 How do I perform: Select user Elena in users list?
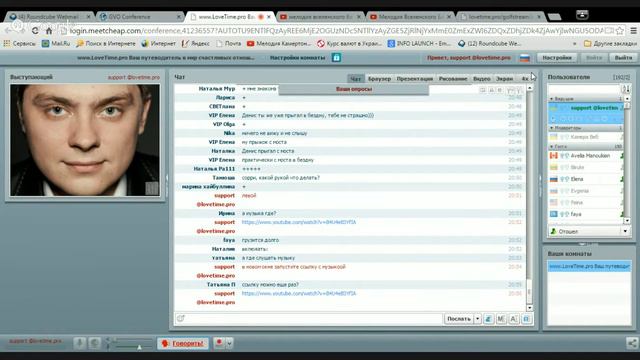click(585, 179)
